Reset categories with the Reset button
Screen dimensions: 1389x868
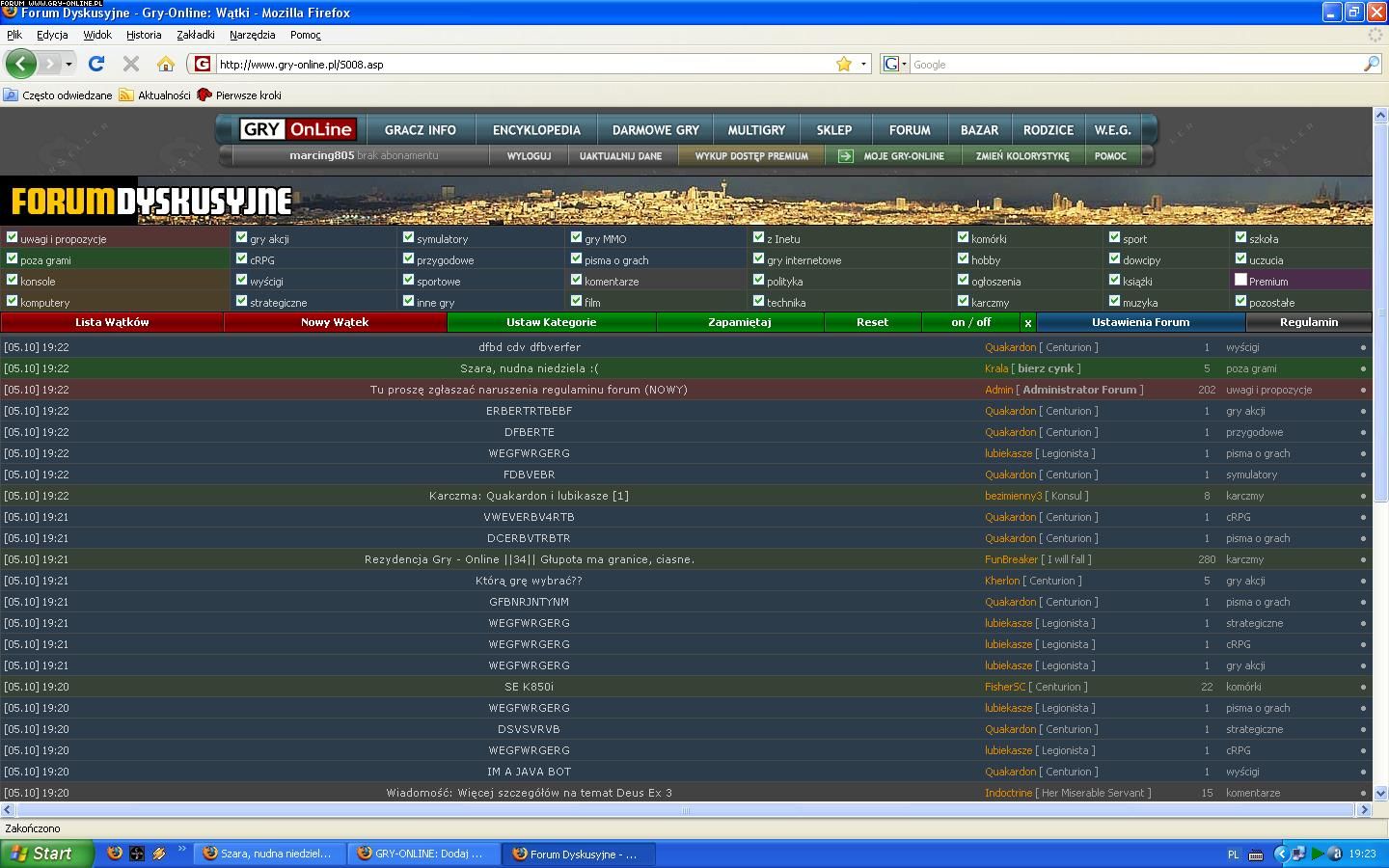(872, 322)
